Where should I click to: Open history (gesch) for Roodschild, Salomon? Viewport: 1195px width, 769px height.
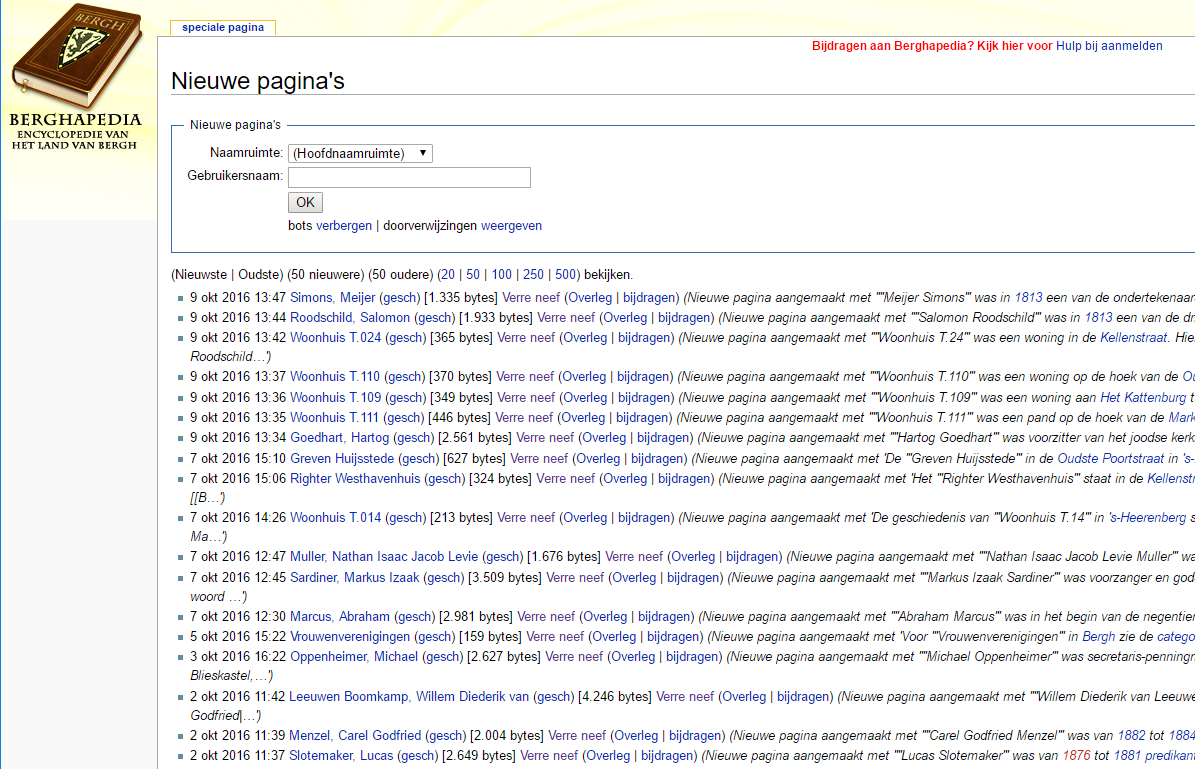(435, 317)
